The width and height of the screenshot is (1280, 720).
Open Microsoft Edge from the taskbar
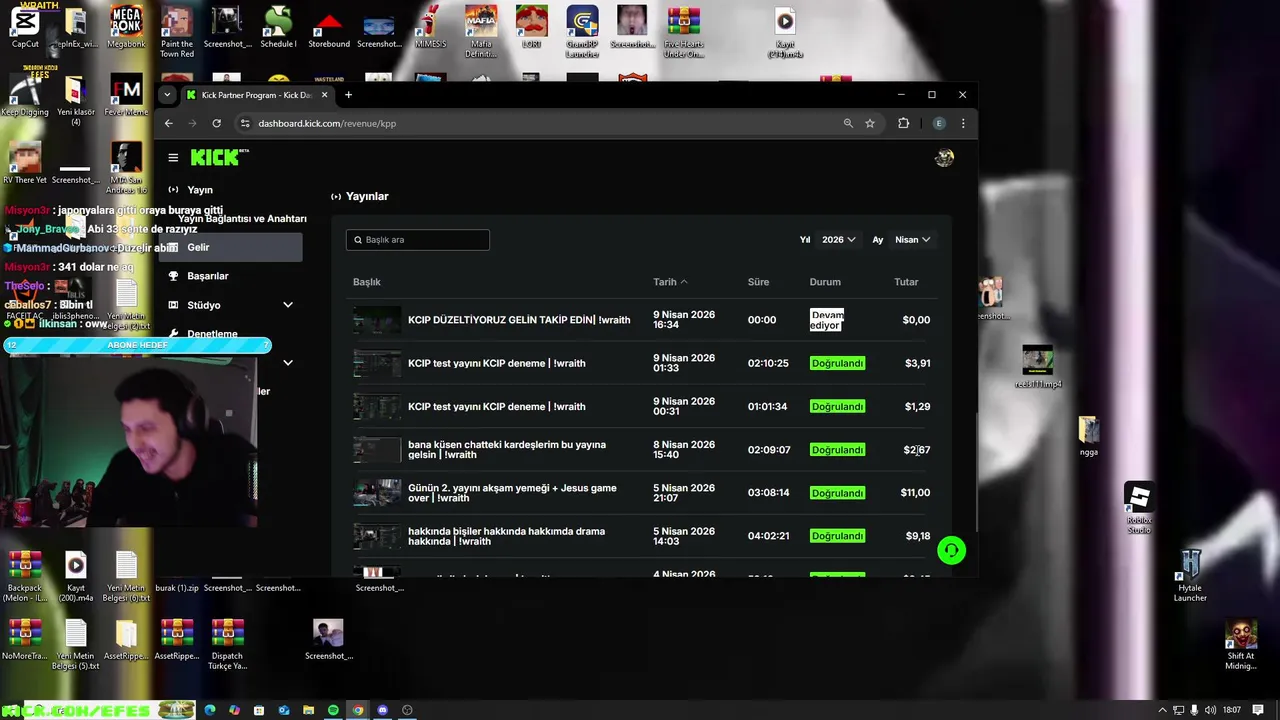pos(210,710)
